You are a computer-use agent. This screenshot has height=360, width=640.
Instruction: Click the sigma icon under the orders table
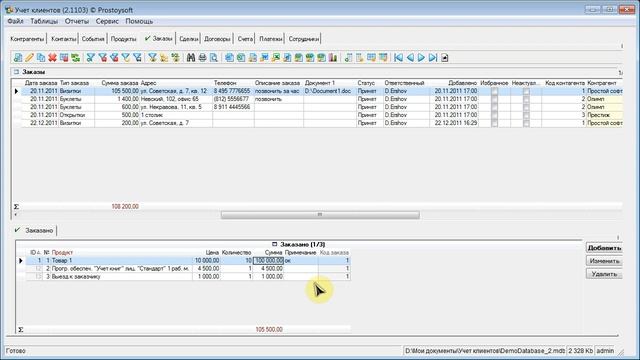coord(16,207)
